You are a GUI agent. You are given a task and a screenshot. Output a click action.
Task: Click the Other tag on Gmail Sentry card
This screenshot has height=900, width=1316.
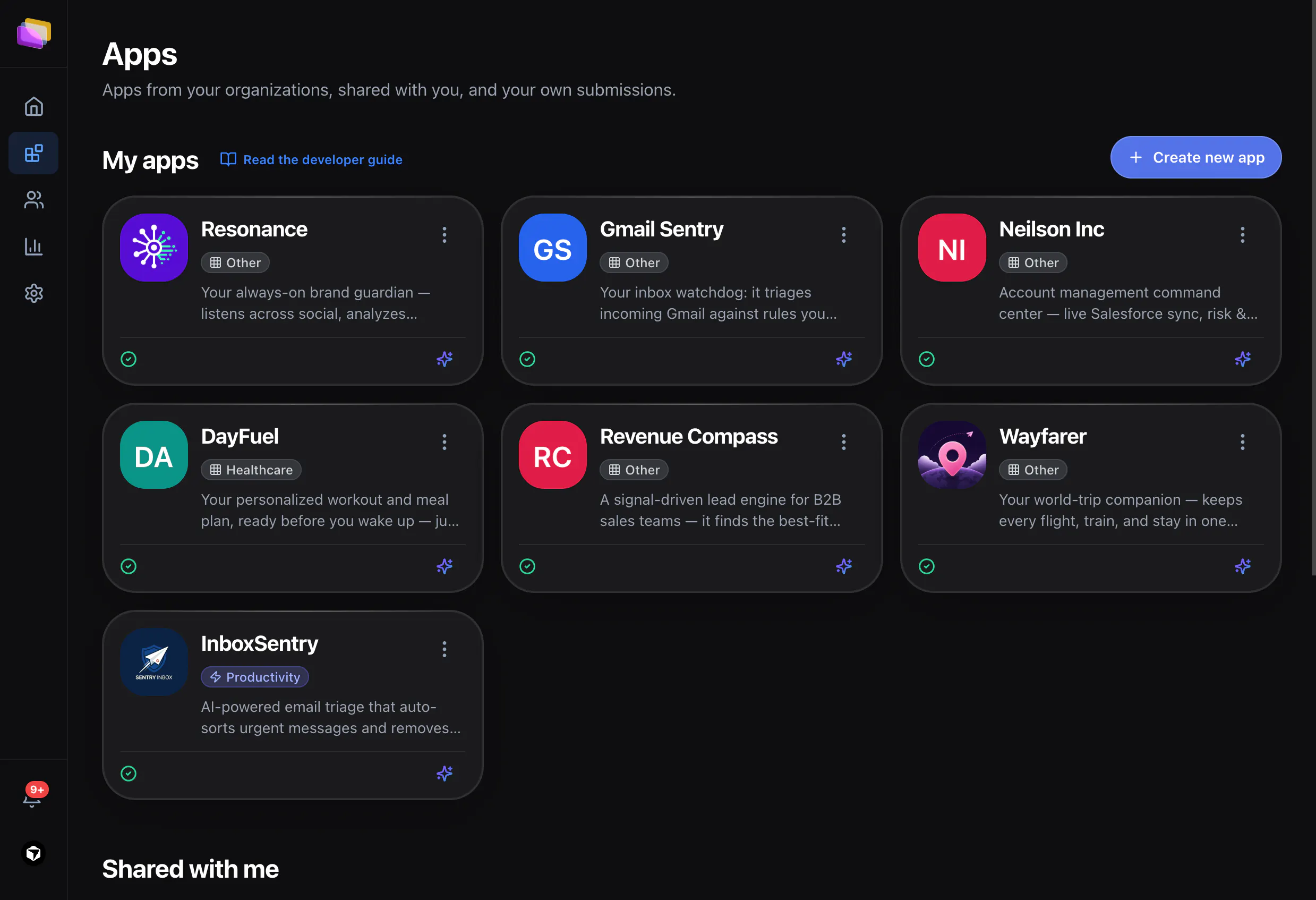pyautogui.click(x=634, y=263)
